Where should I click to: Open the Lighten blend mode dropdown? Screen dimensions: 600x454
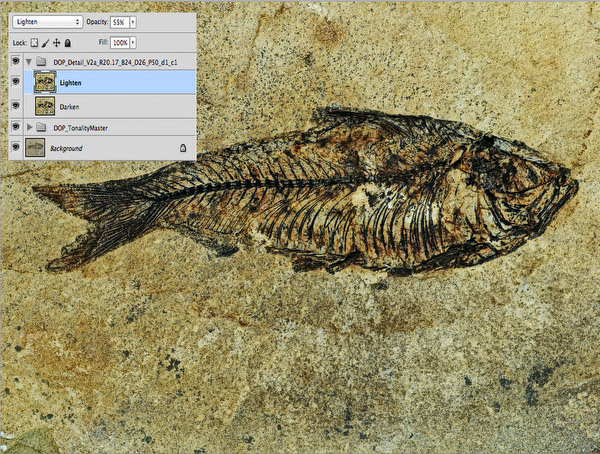(x=48, y=21)
